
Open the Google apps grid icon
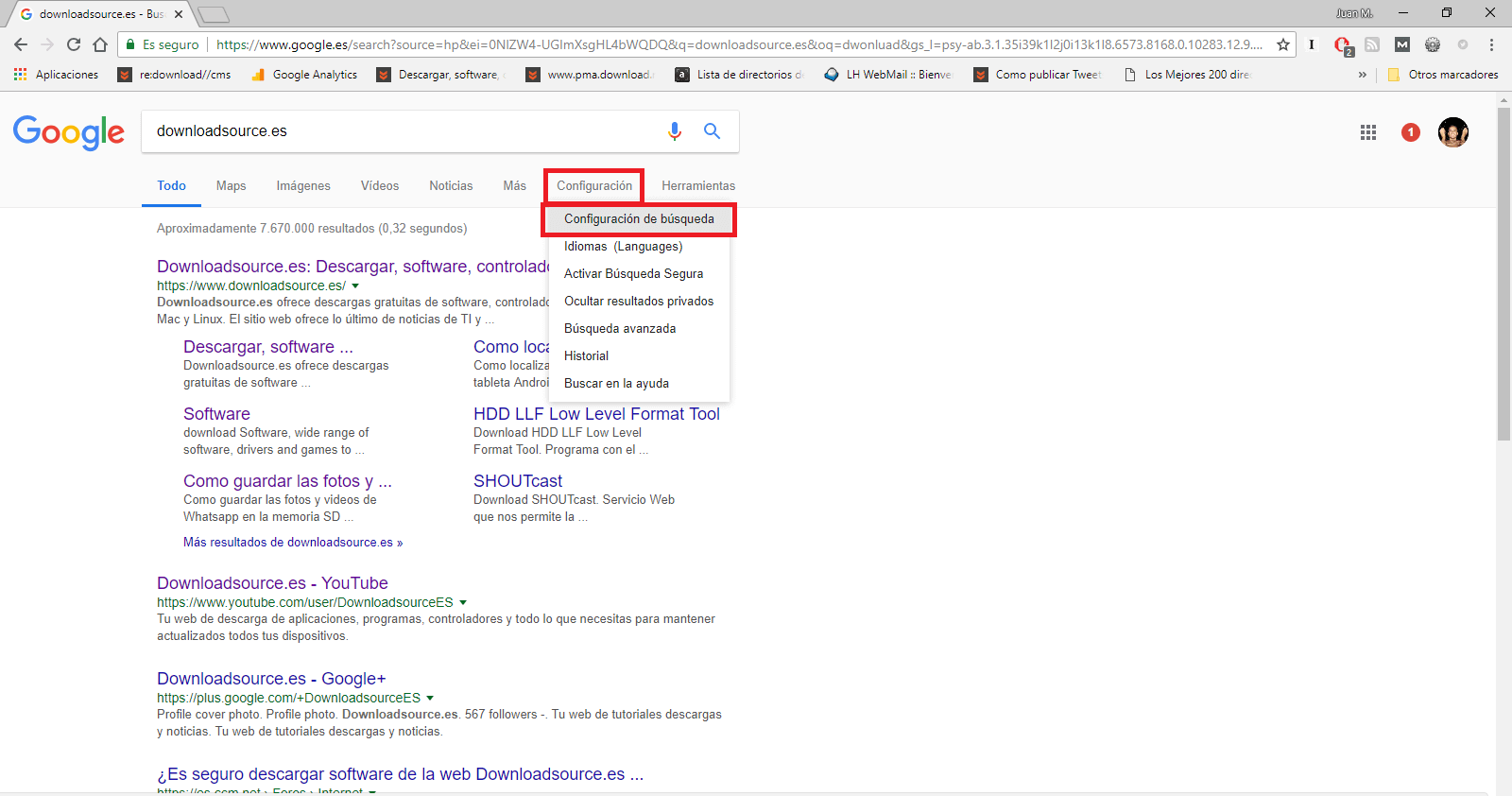pos(1368,132)
